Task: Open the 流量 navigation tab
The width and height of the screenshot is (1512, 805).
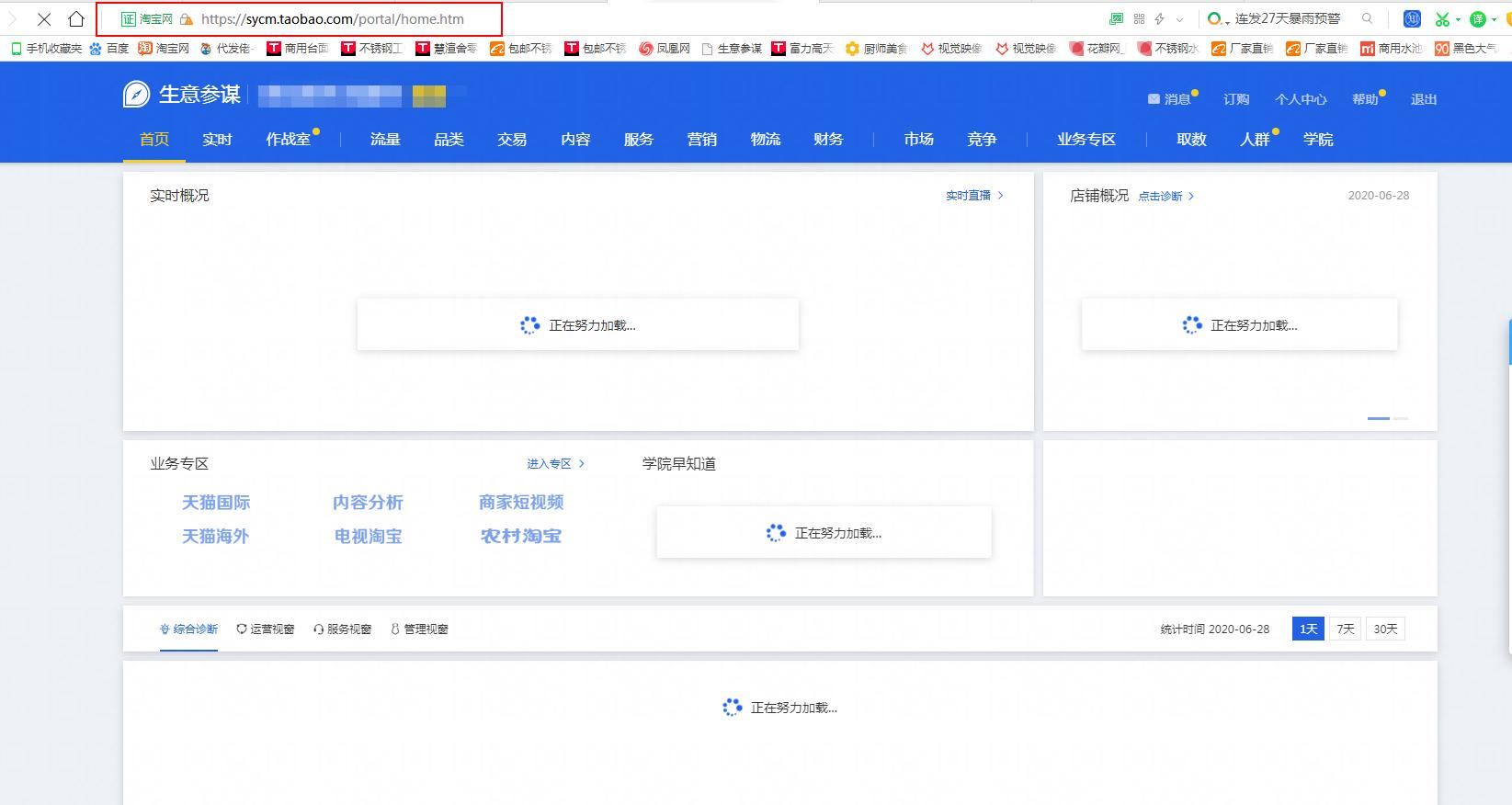Action: pos(385,140)
